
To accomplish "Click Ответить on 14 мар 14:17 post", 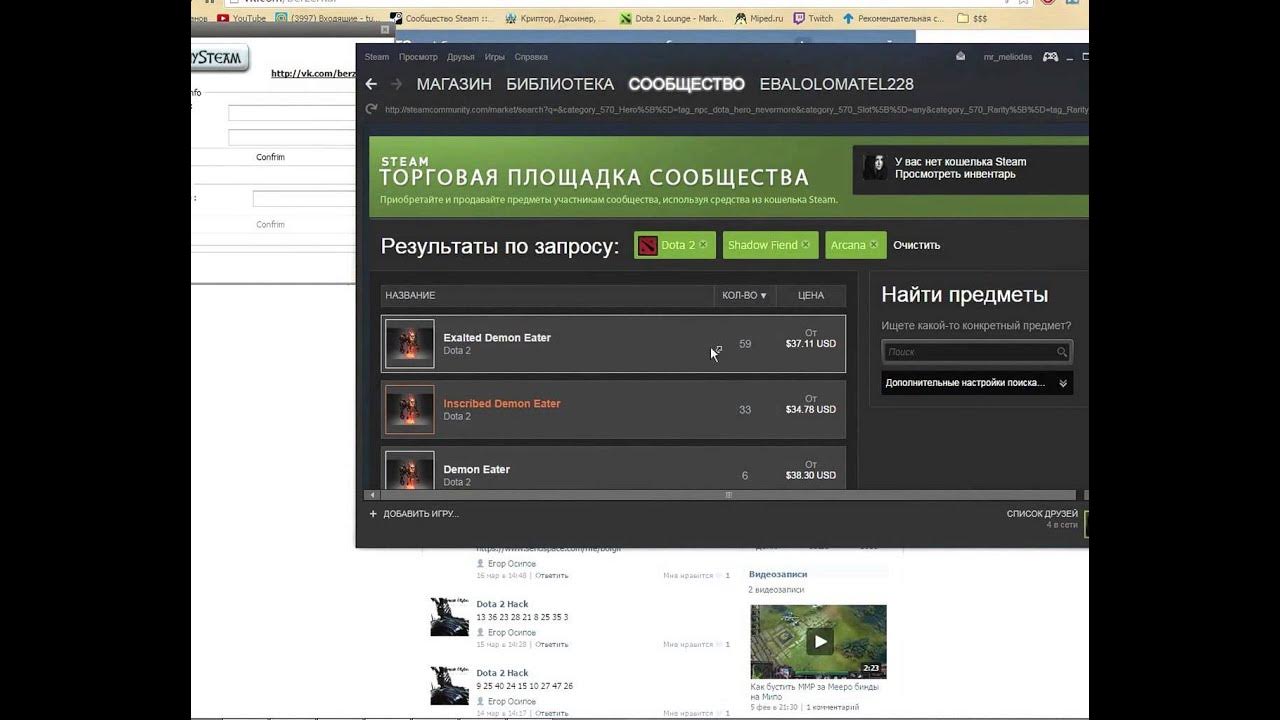I will [552, 714].
